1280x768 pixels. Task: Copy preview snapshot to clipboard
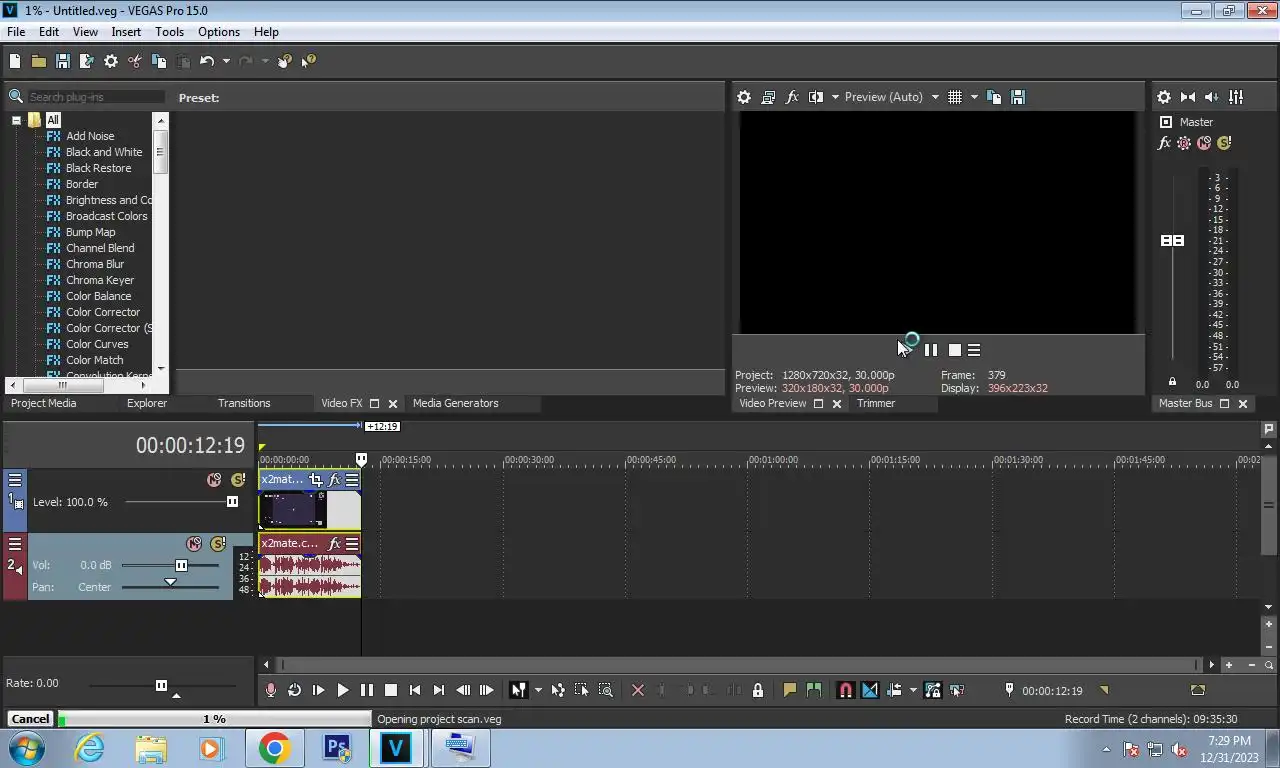tap(994, 97)
